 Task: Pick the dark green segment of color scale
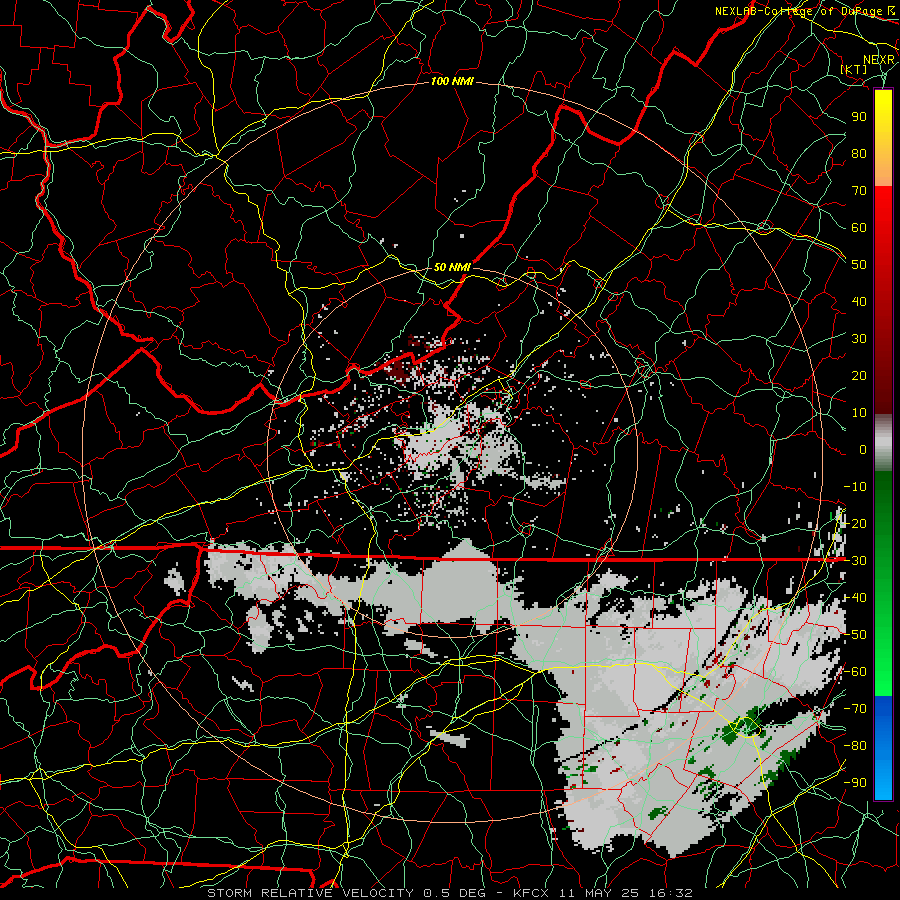click(883, 517)
